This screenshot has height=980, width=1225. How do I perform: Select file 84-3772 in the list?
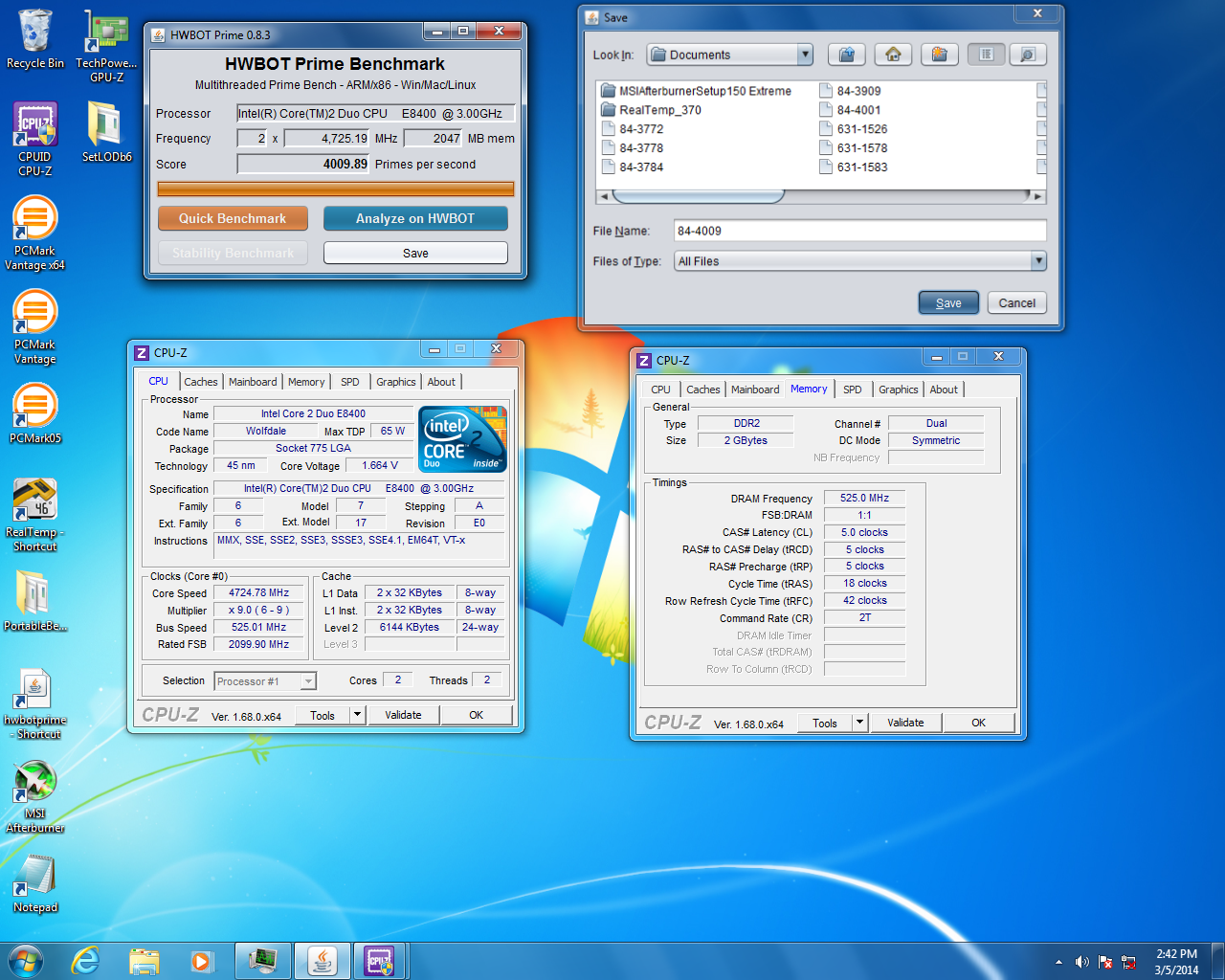click(x=633, y=129)
